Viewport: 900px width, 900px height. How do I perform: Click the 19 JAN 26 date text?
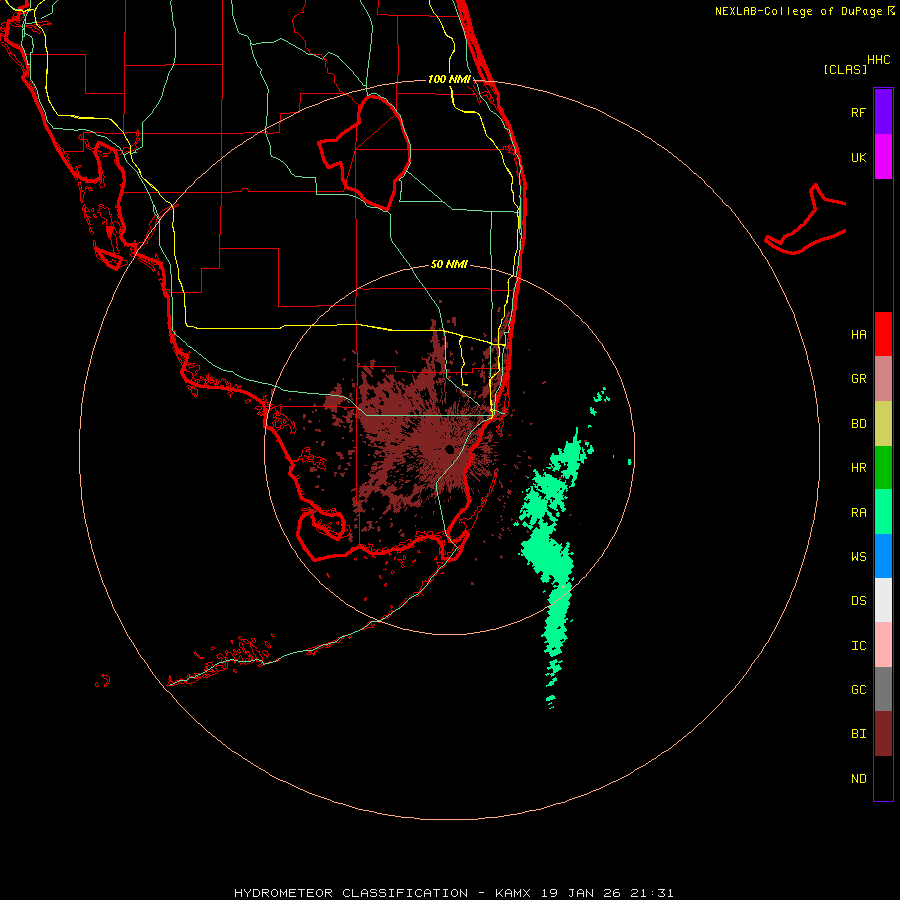click(x=581, y=893)
